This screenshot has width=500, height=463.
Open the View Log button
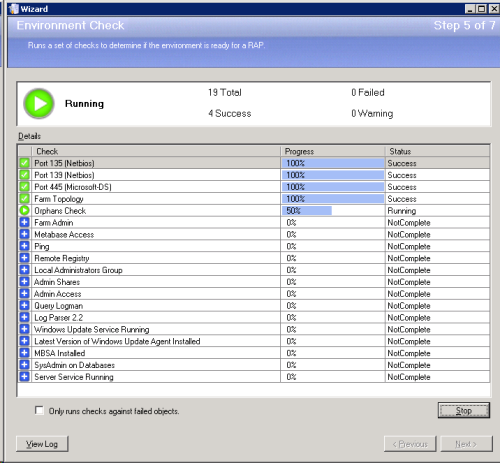[x=42, y=444]
